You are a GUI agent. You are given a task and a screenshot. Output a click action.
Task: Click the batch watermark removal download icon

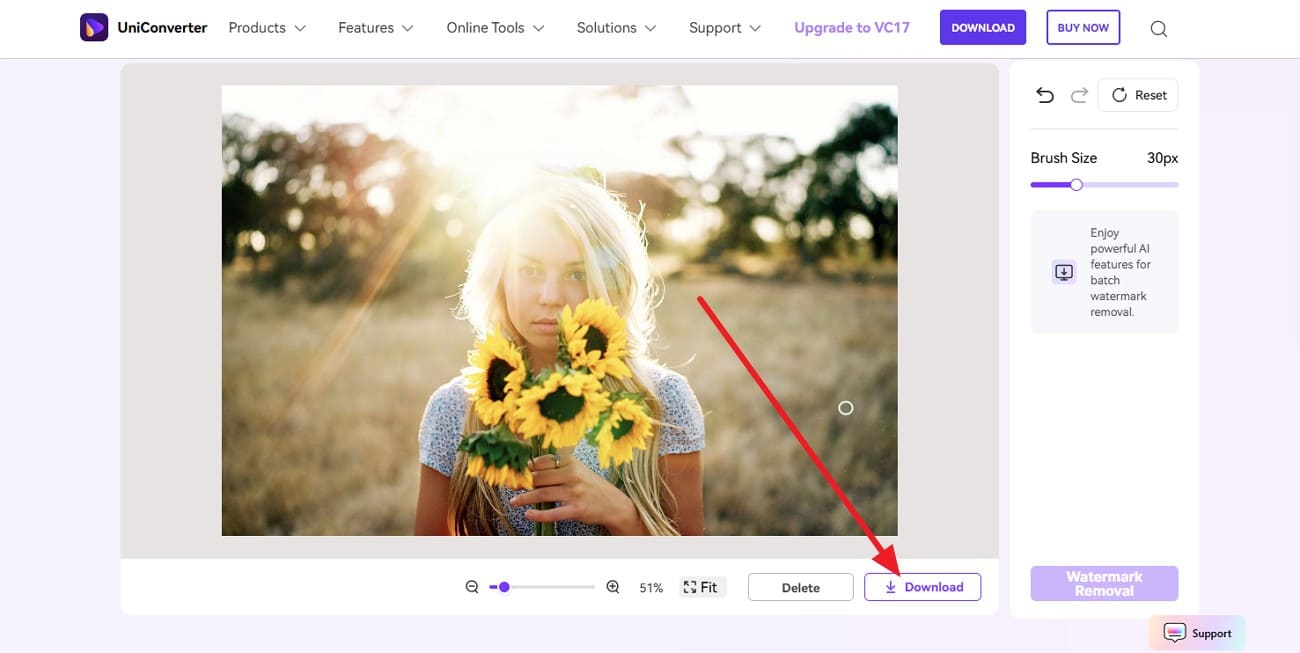click(x=1063, y=271)
